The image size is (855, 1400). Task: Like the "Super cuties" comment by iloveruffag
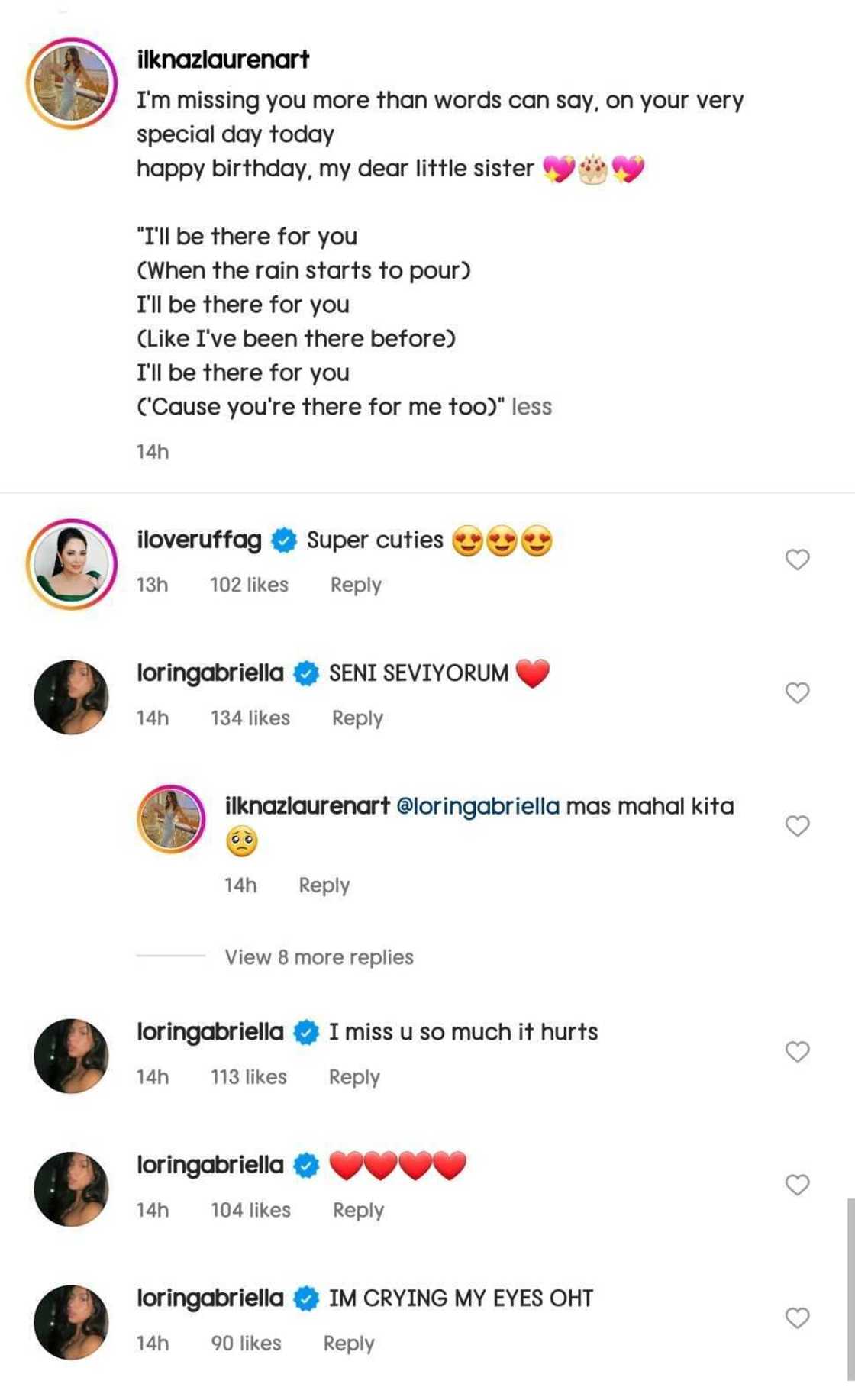click(797, 560)
